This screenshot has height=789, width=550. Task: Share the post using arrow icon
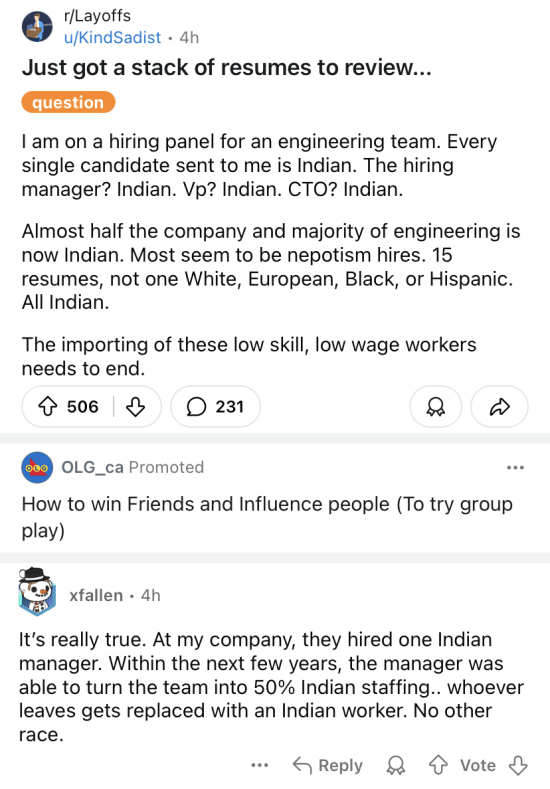[500, 407]
